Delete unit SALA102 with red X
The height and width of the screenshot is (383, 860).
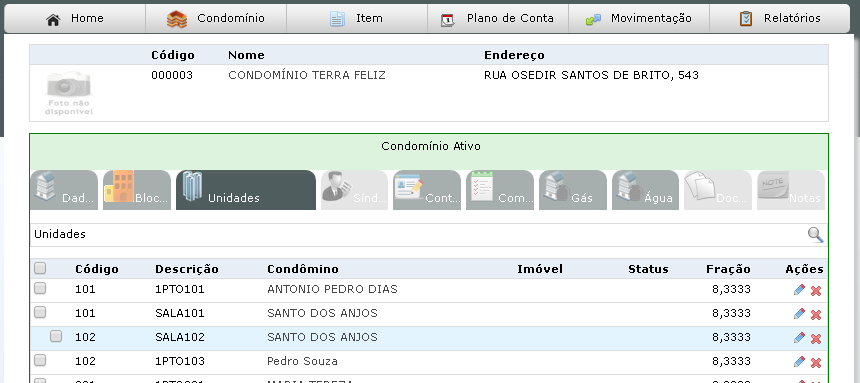[816, 339]
